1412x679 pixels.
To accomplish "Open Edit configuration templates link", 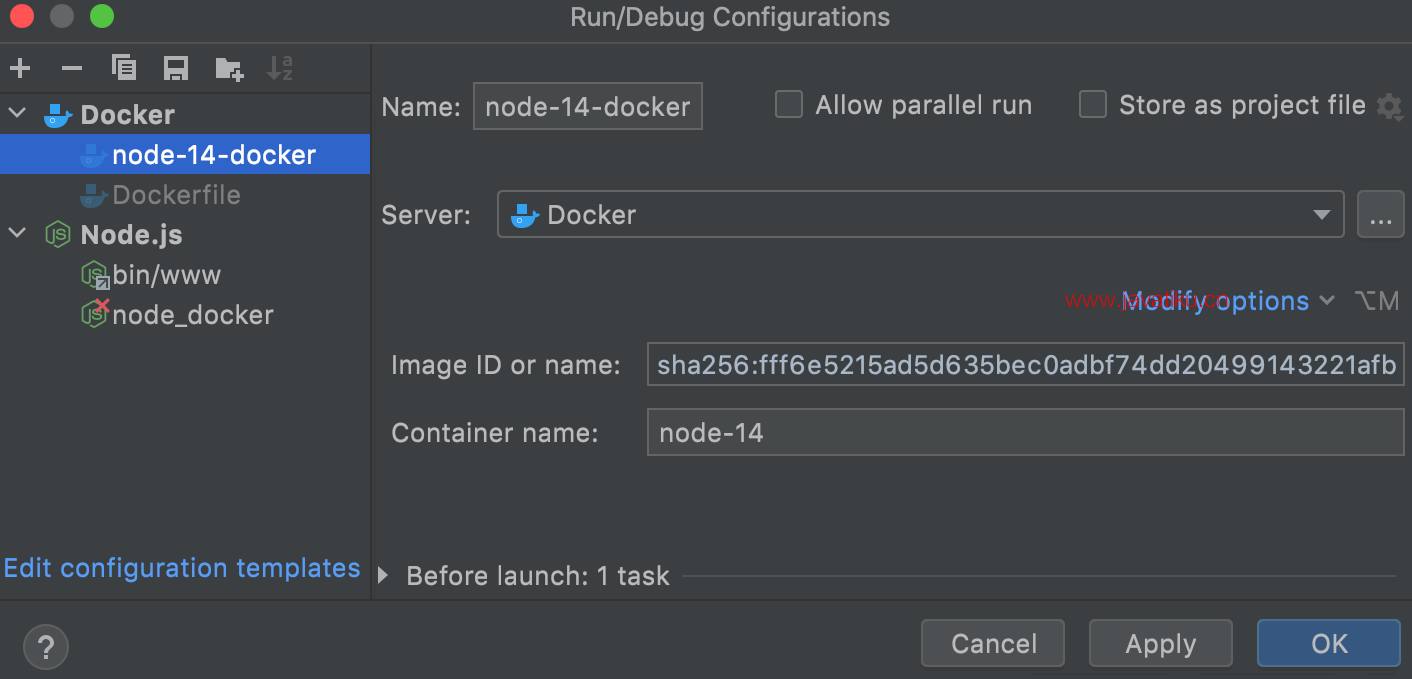I will [182, 568].
